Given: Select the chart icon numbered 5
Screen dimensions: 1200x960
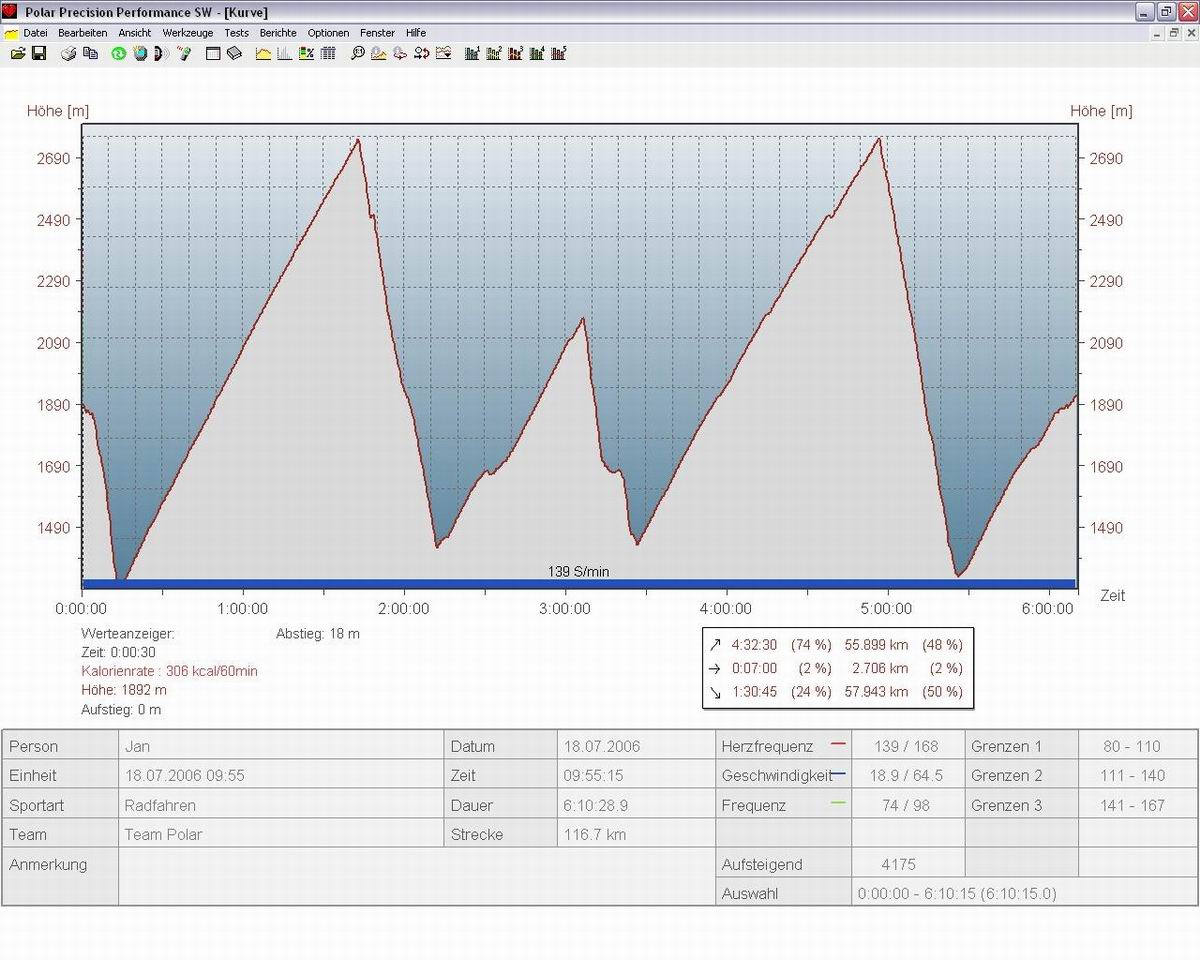Looking at the screenshot, I should 560,53.
